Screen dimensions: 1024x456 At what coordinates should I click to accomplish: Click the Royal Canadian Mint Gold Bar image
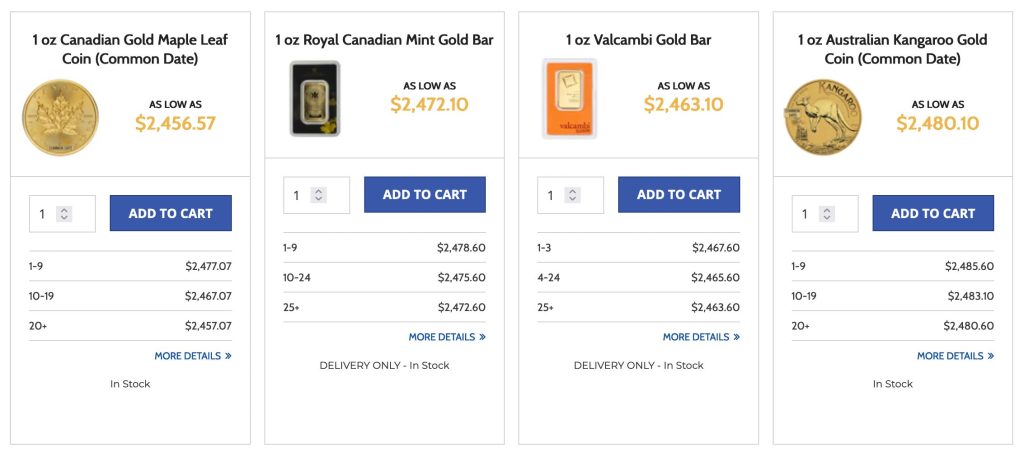click(x=314, y=98)
